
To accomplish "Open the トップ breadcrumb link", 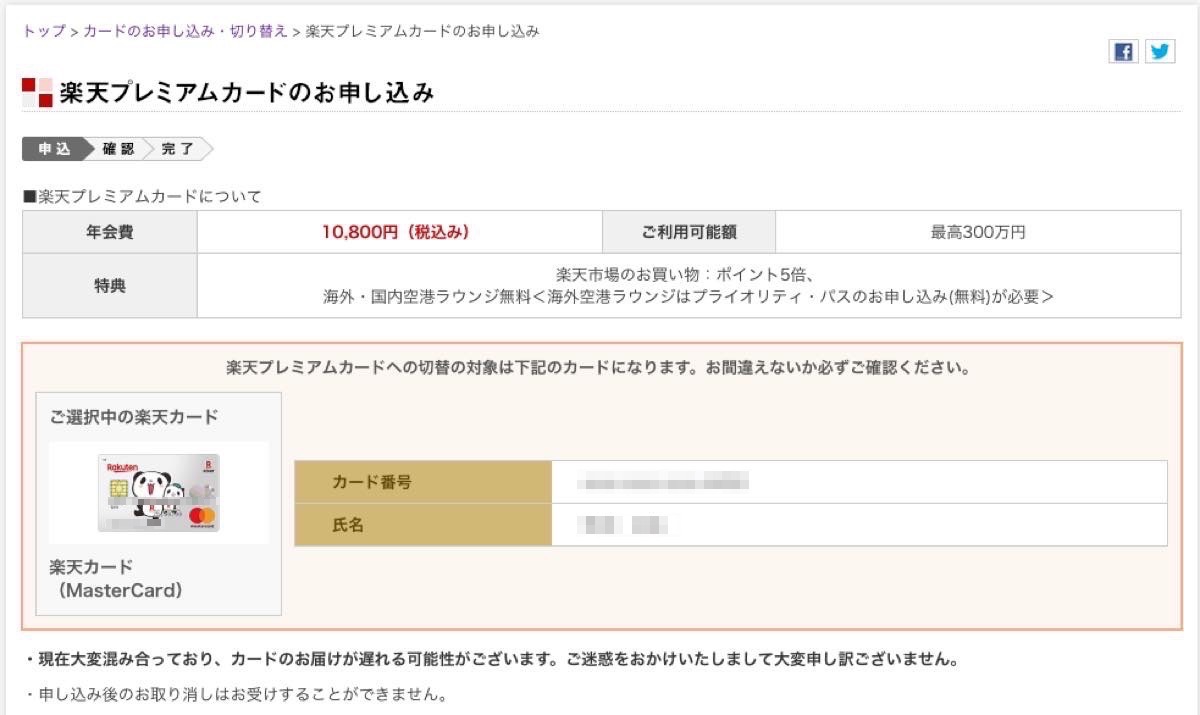I will pos(44,31).
